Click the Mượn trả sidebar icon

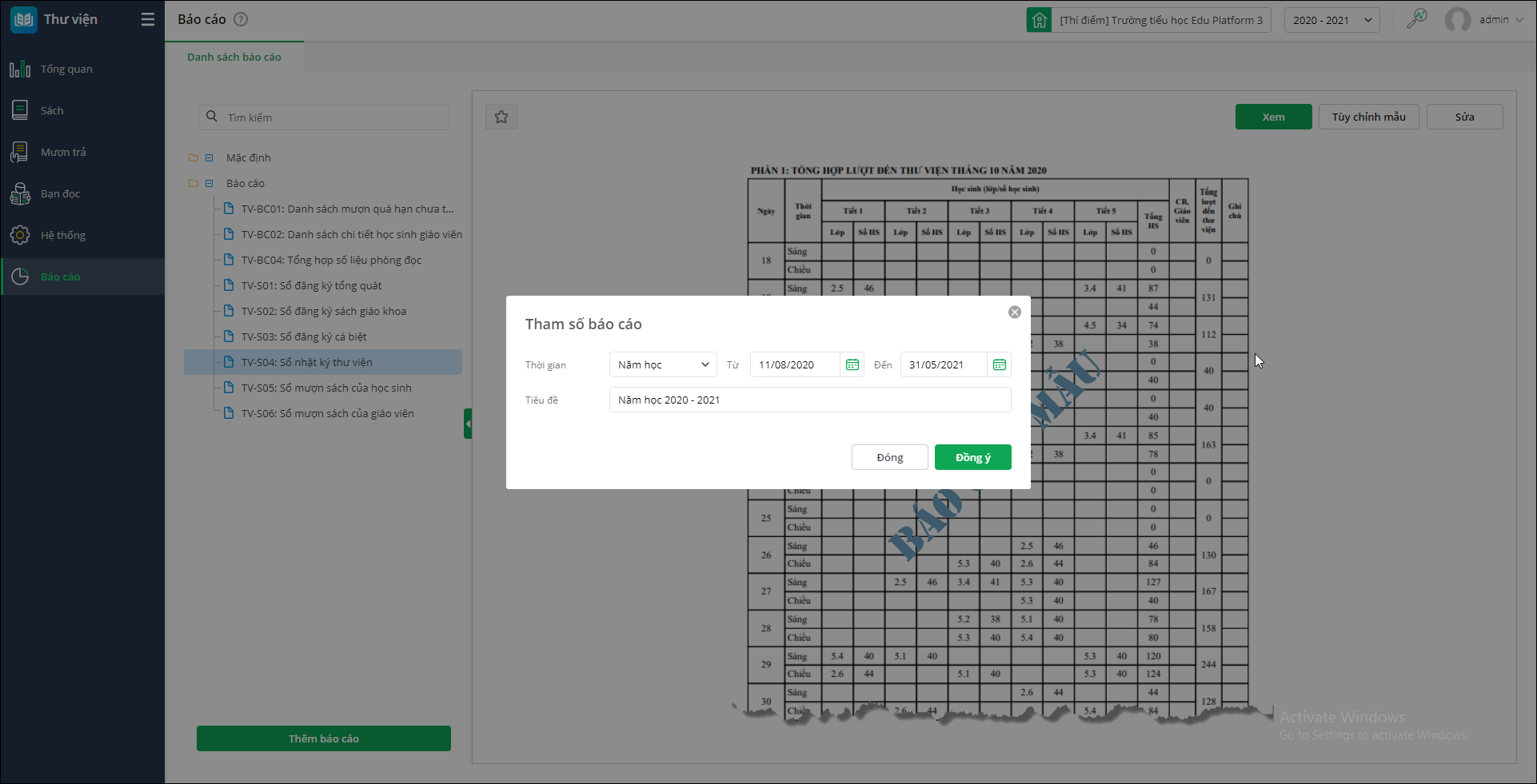20,152
